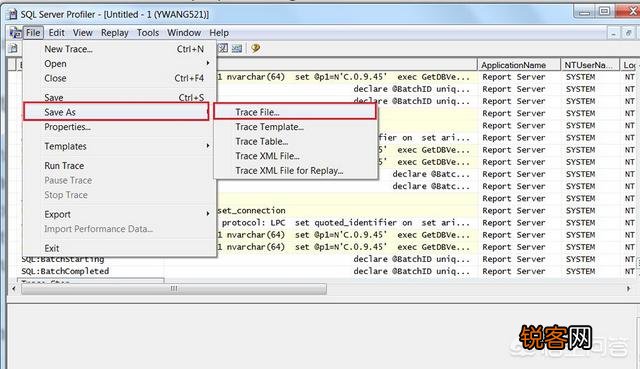
Task: Choose the Trace XML File... entry
Action: tap(296, 156)
